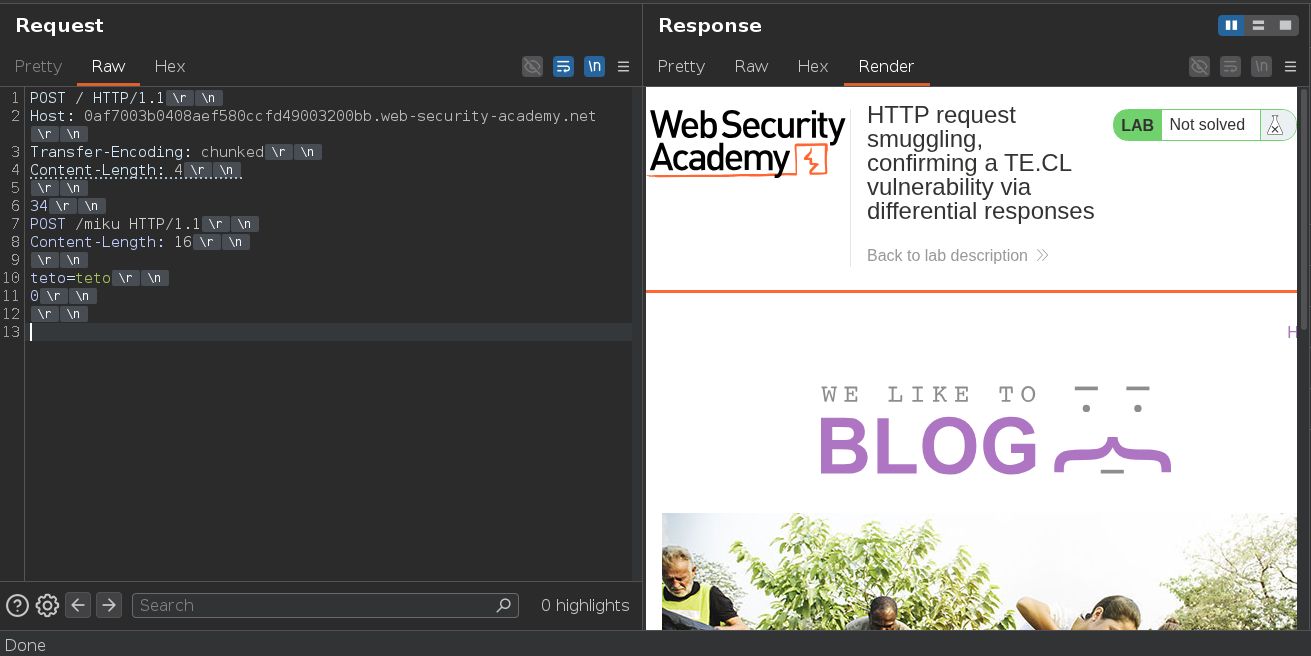Open the help question mark icon

pyautogui.click(x=17, y=605)
